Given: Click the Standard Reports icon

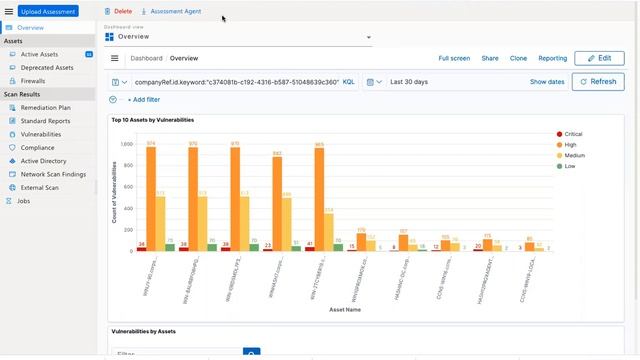Looking at the screenshot, I should click(x=12, y=121).
